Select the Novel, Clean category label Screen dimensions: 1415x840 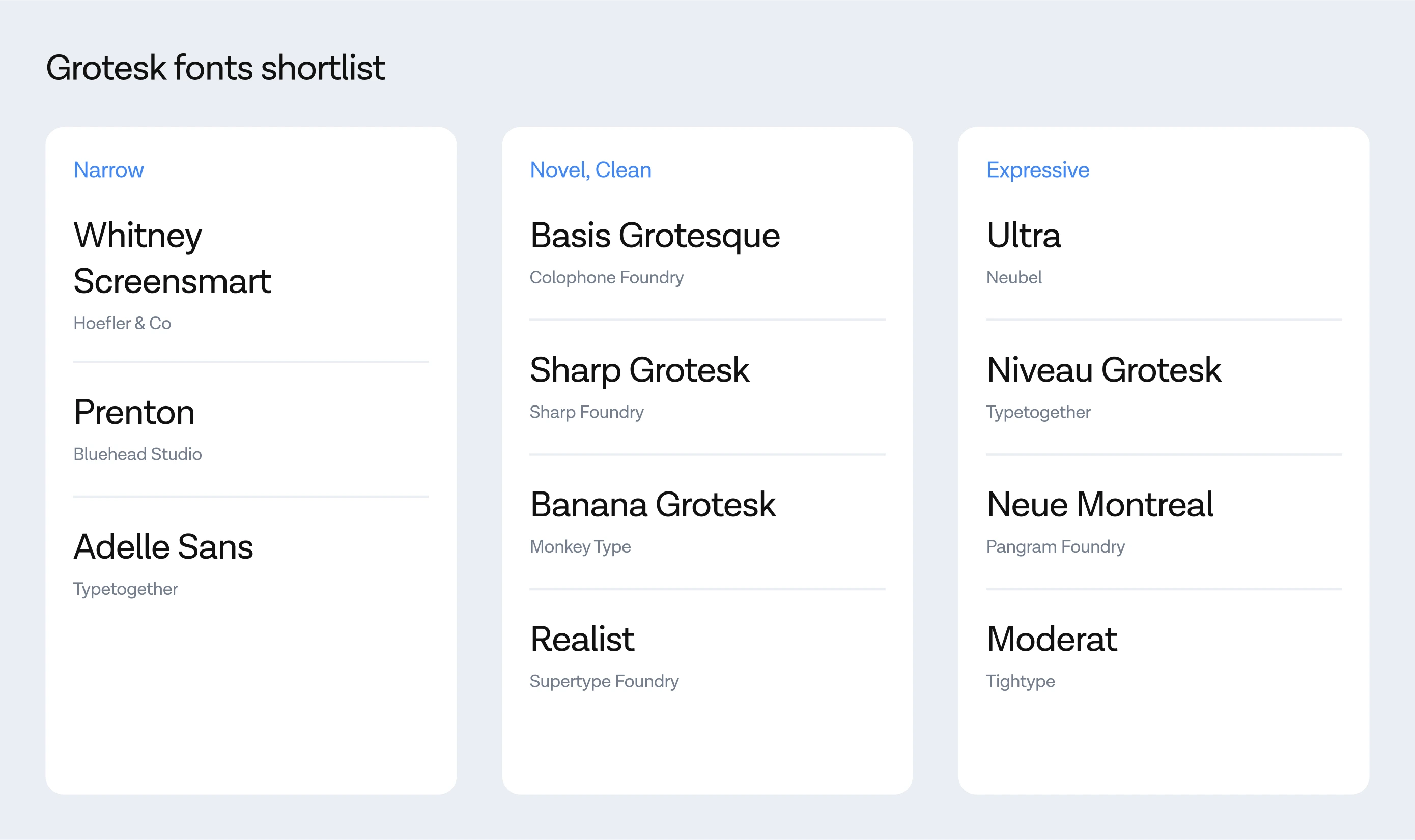point(590,170)
